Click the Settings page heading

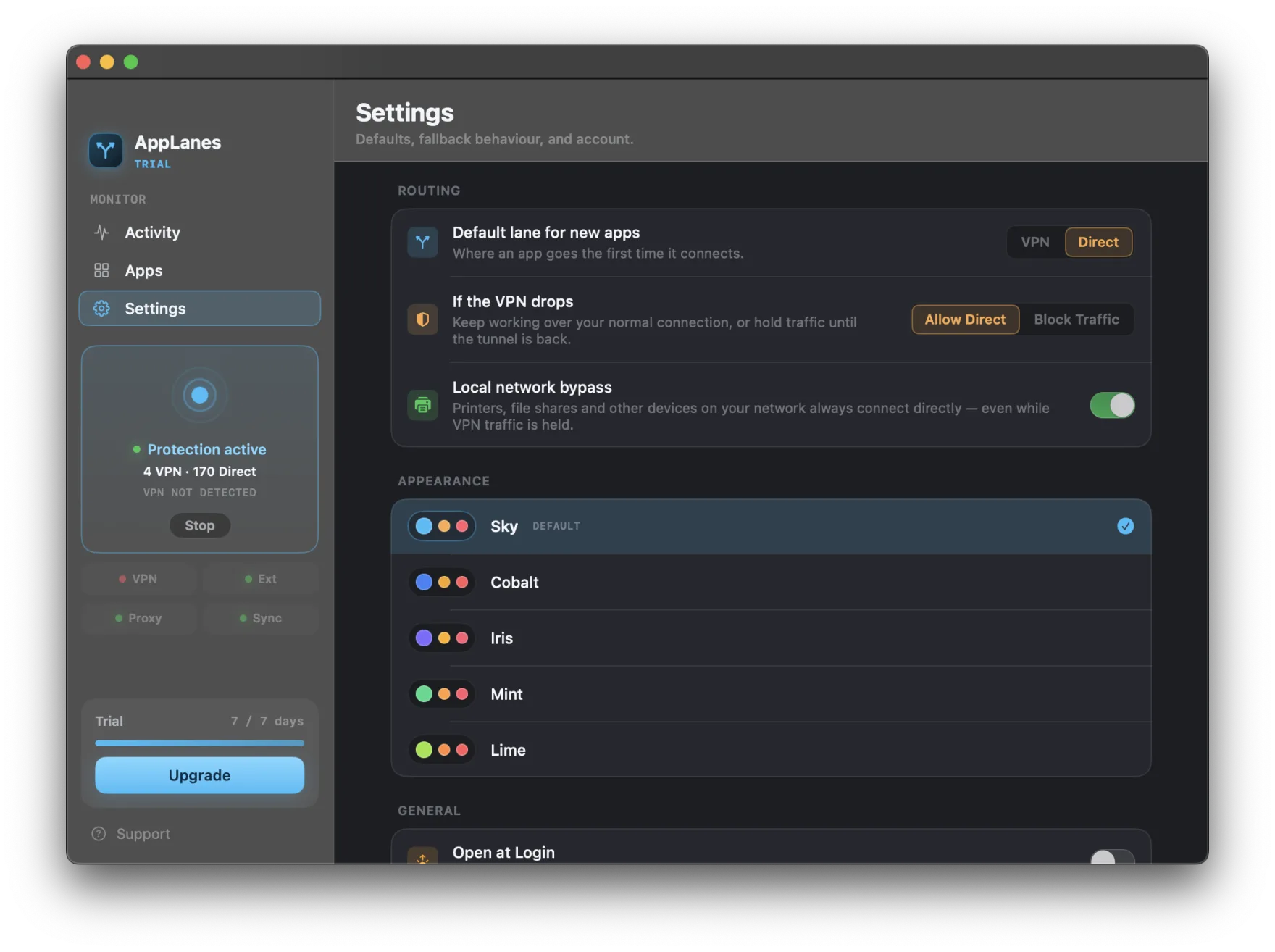point(405,112)
